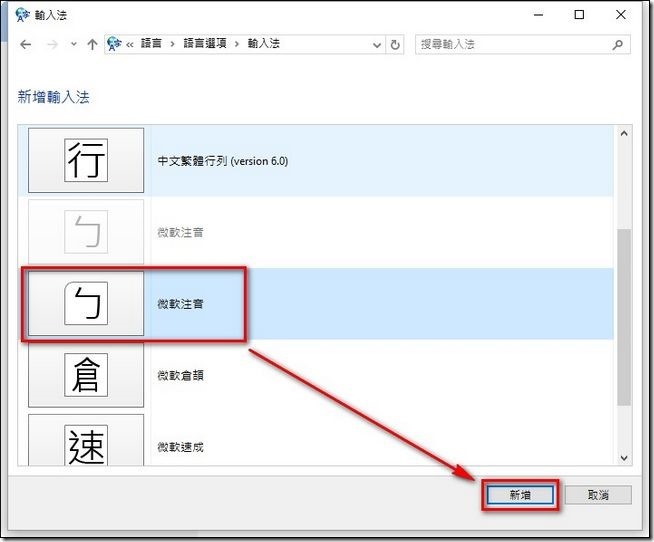Minimize the 輸入法 window

tap(538, 15)
